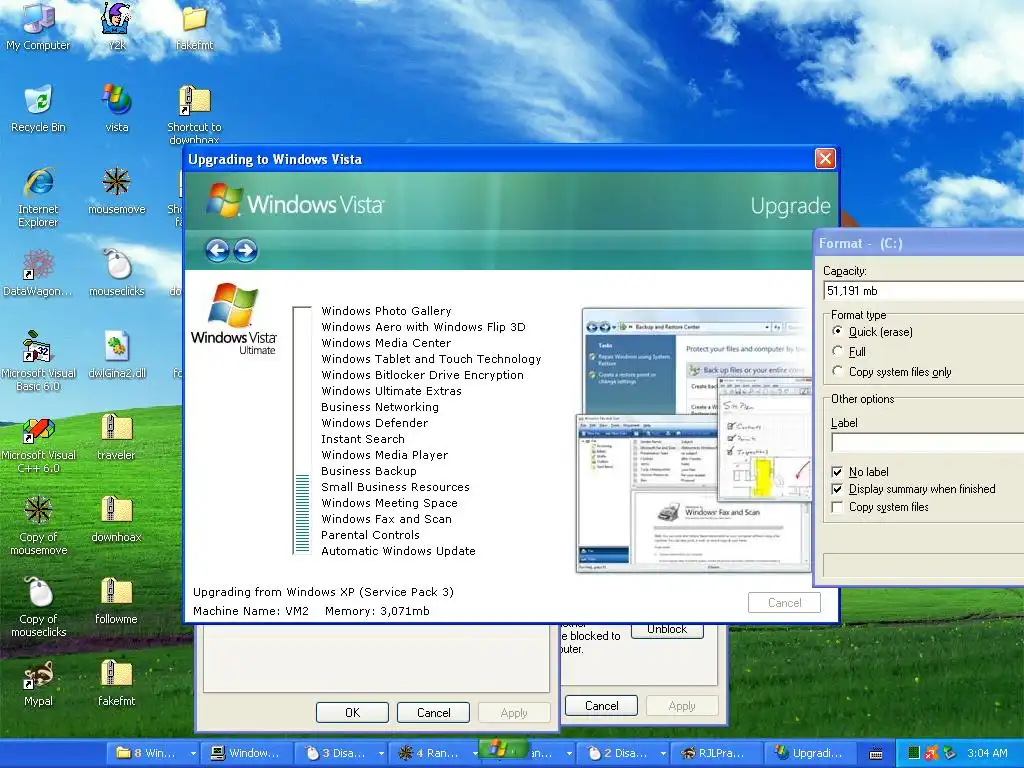The width and height of the screenshot is (1024, 768).
Task: Close the Upgrading to Windows Vista window
Action: [825, 159]
